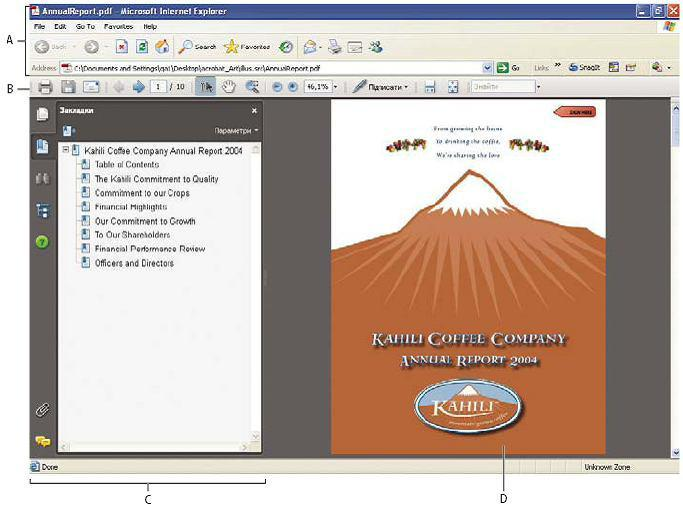
Task: Zoom out with the minus button
Action: pos(277,87)
